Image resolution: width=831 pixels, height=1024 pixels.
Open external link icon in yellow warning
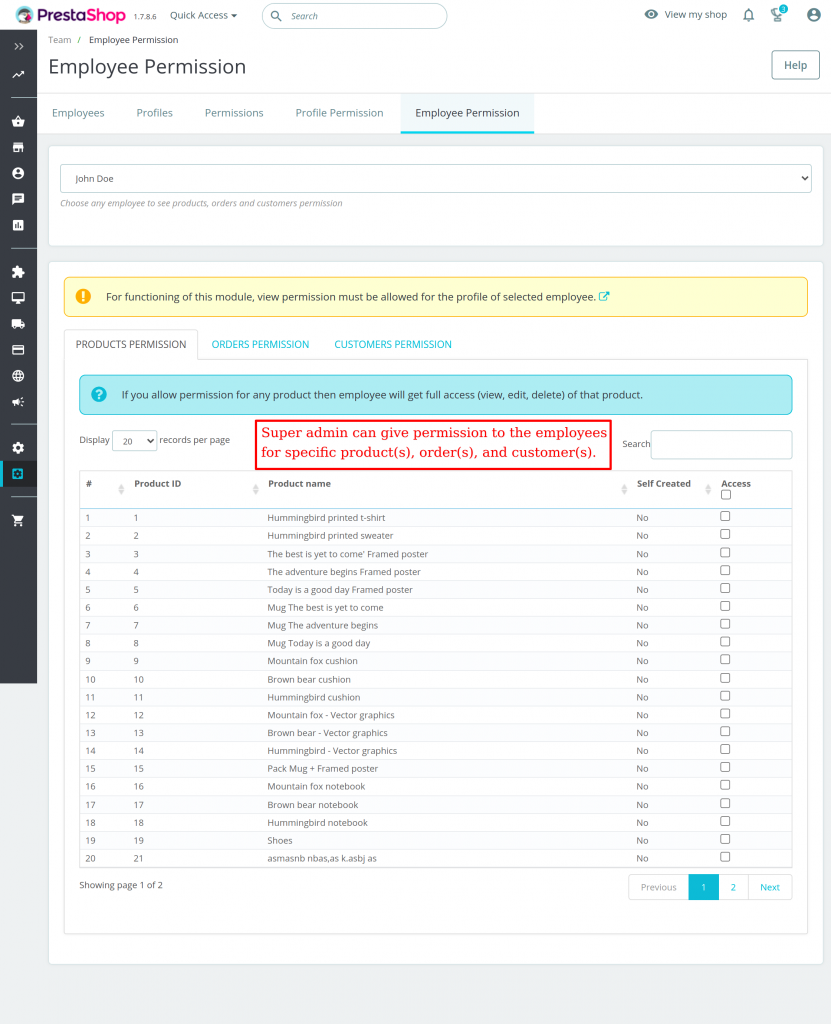tap(604, 296)
